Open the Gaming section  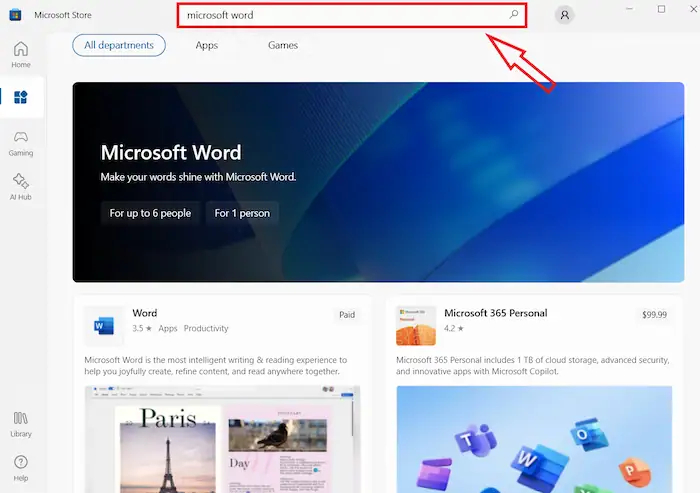[20, 142]
